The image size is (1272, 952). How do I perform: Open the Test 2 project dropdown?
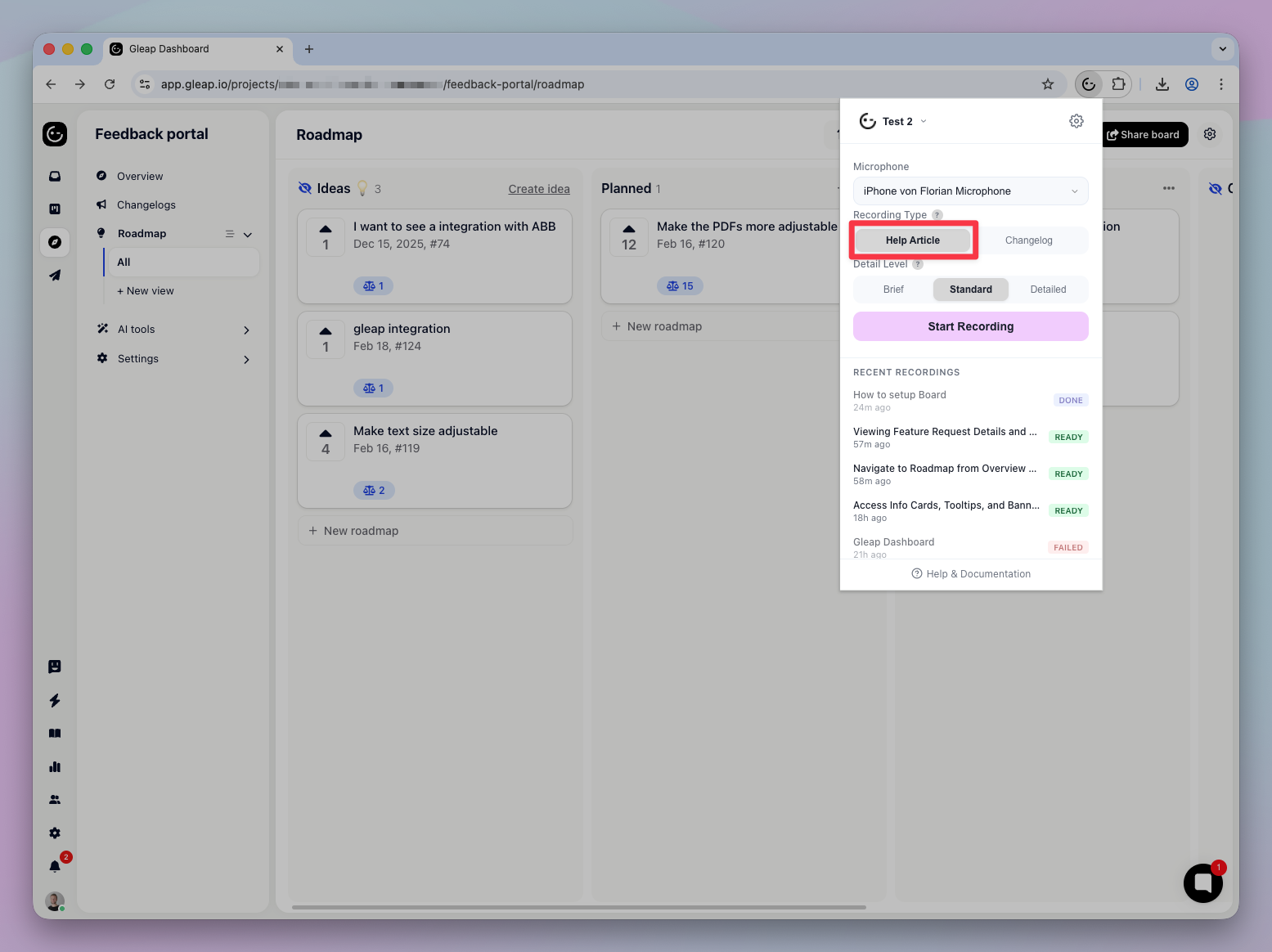893,121
